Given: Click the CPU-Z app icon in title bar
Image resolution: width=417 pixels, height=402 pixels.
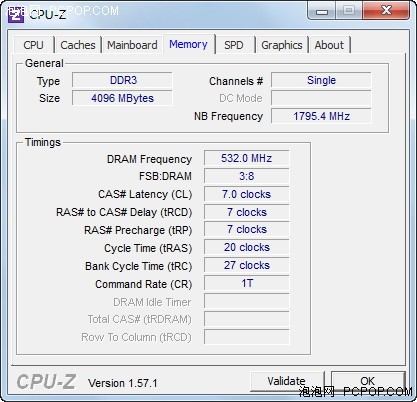Looking at the screenshot, I should point(15,14).
